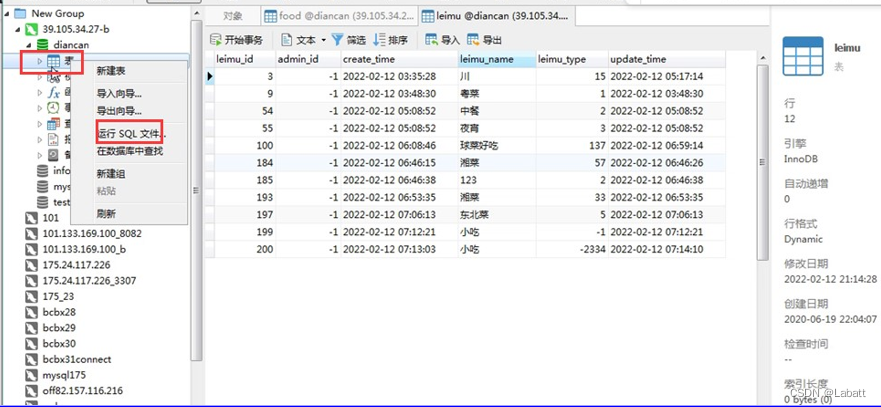This screenshot has height=407, width=881.
Task: Collapse the 39.105.34.27-b connection node
Action: click(18, 29)
